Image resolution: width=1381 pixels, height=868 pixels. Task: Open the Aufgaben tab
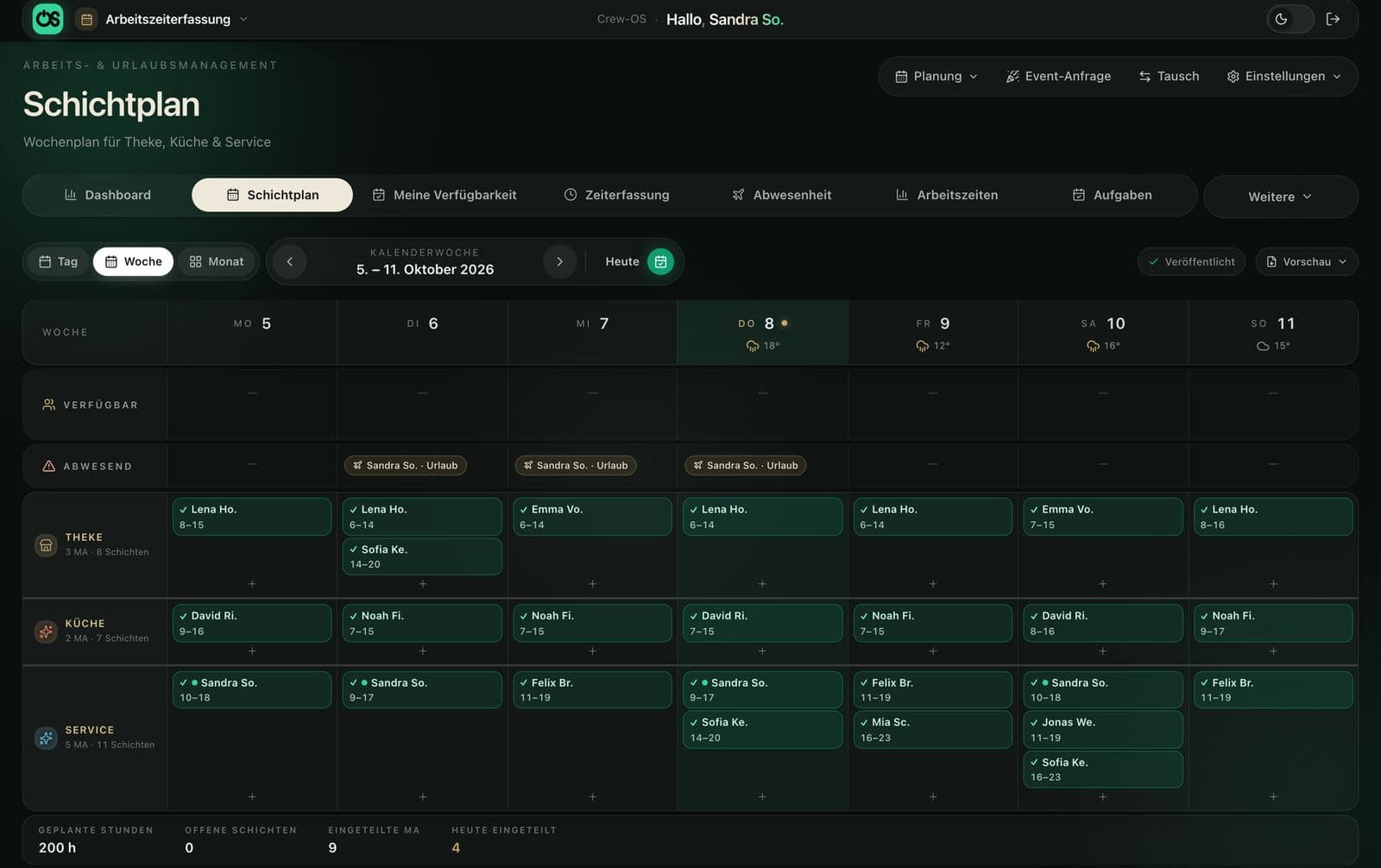[1112, 195]
